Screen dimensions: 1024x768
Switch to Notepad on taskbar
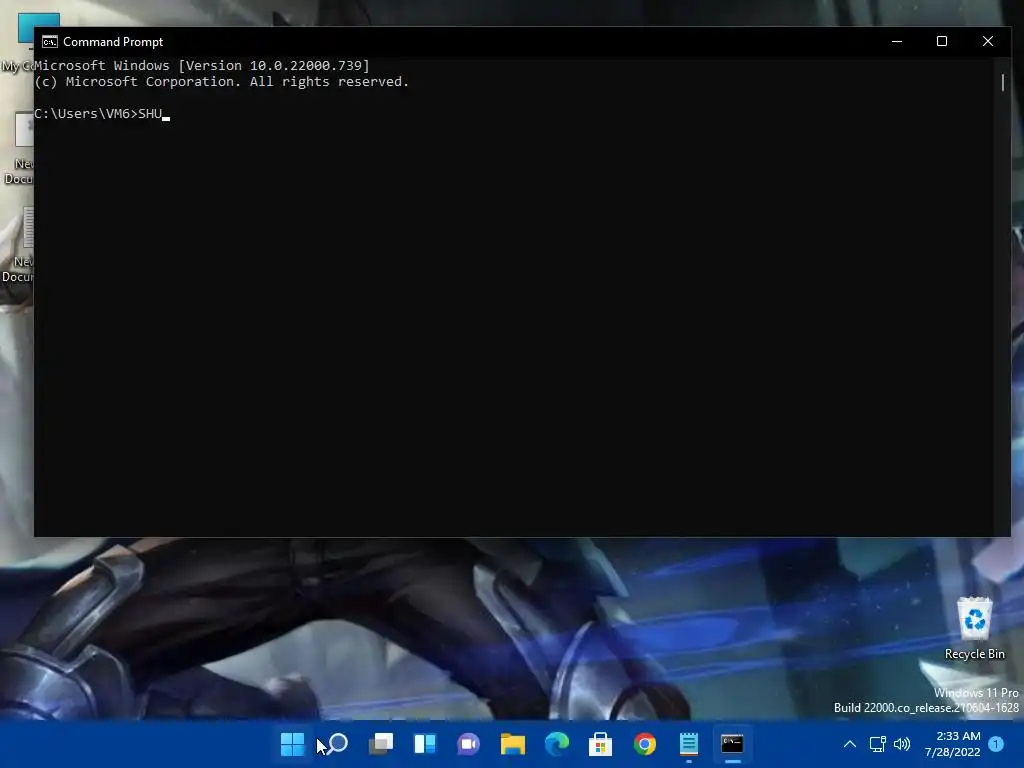tap(688, 744)
